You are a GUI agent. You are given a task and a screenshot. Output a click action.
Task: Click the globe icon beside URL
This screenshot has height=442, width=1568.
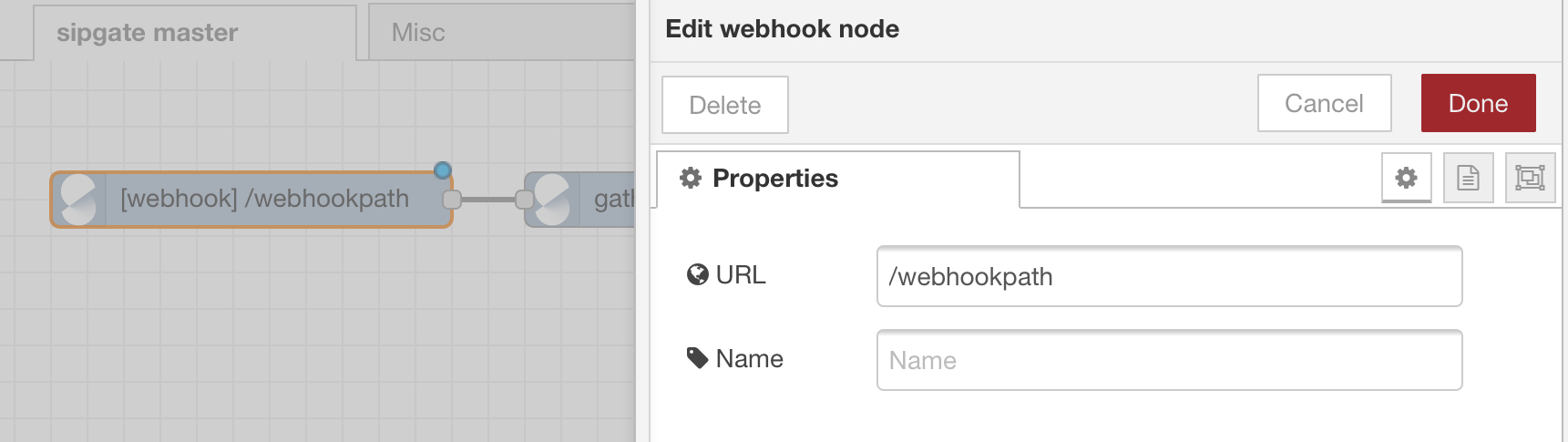tap(698, 274)
